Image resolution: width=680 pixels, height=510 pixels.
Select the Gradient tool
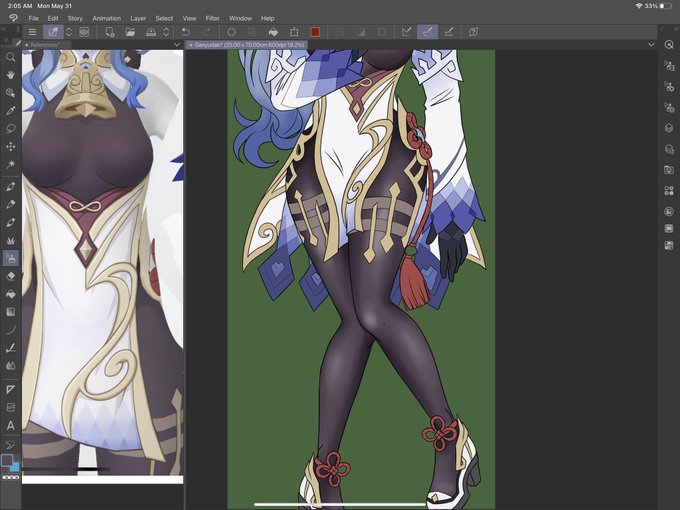pyautogui.click(x=10, y=312)
